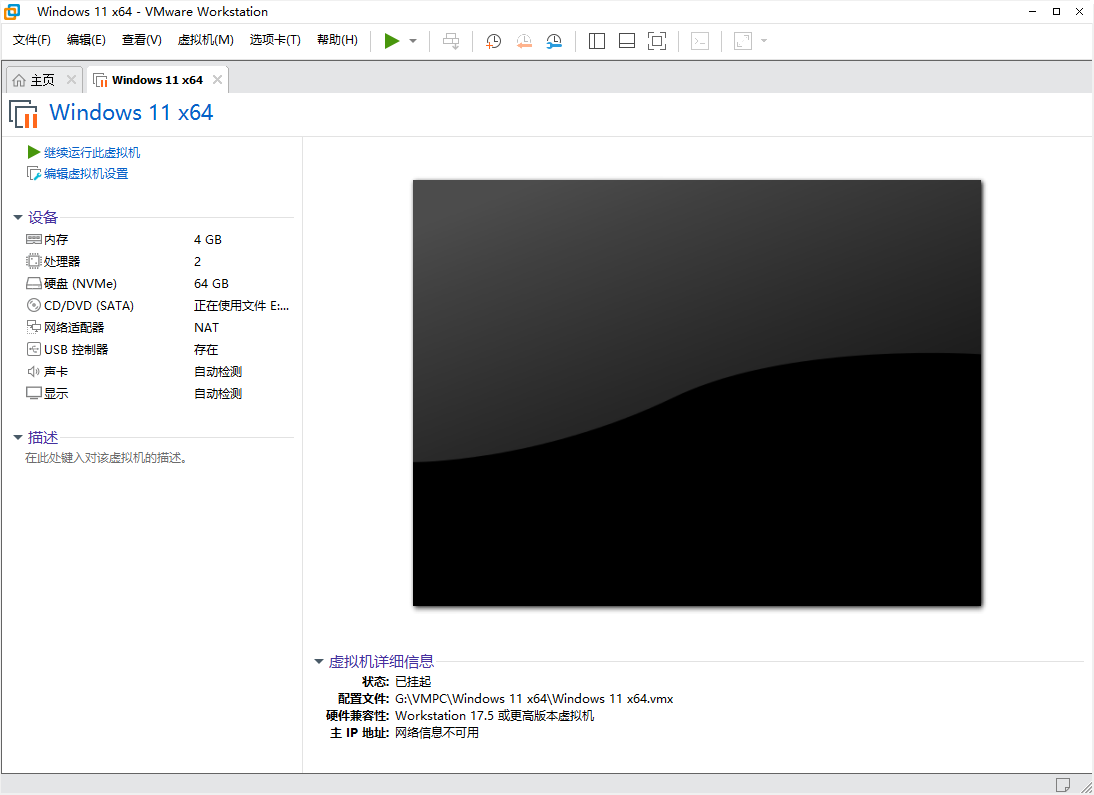The image size is (1094, 795).
Task: Toggle the library sidebar panel icon
Action: pos(597,41)
